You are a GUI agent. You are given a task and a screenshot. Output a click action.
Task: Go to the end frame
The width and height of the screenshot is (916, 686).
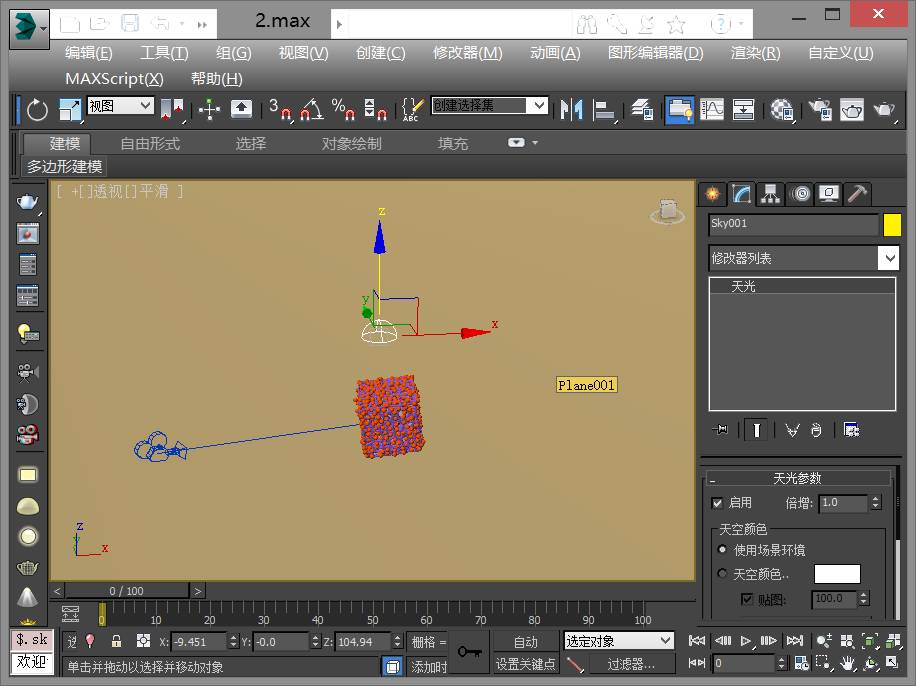pos(794,641)
